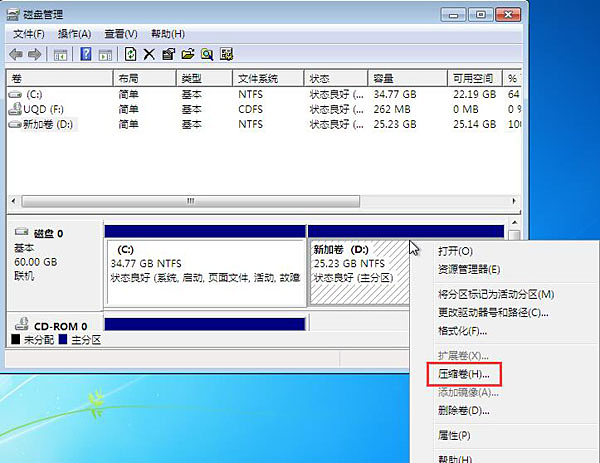The image size is (600, 463).
Task: Sort by the 容量 column header
Action: coord(385,78)
